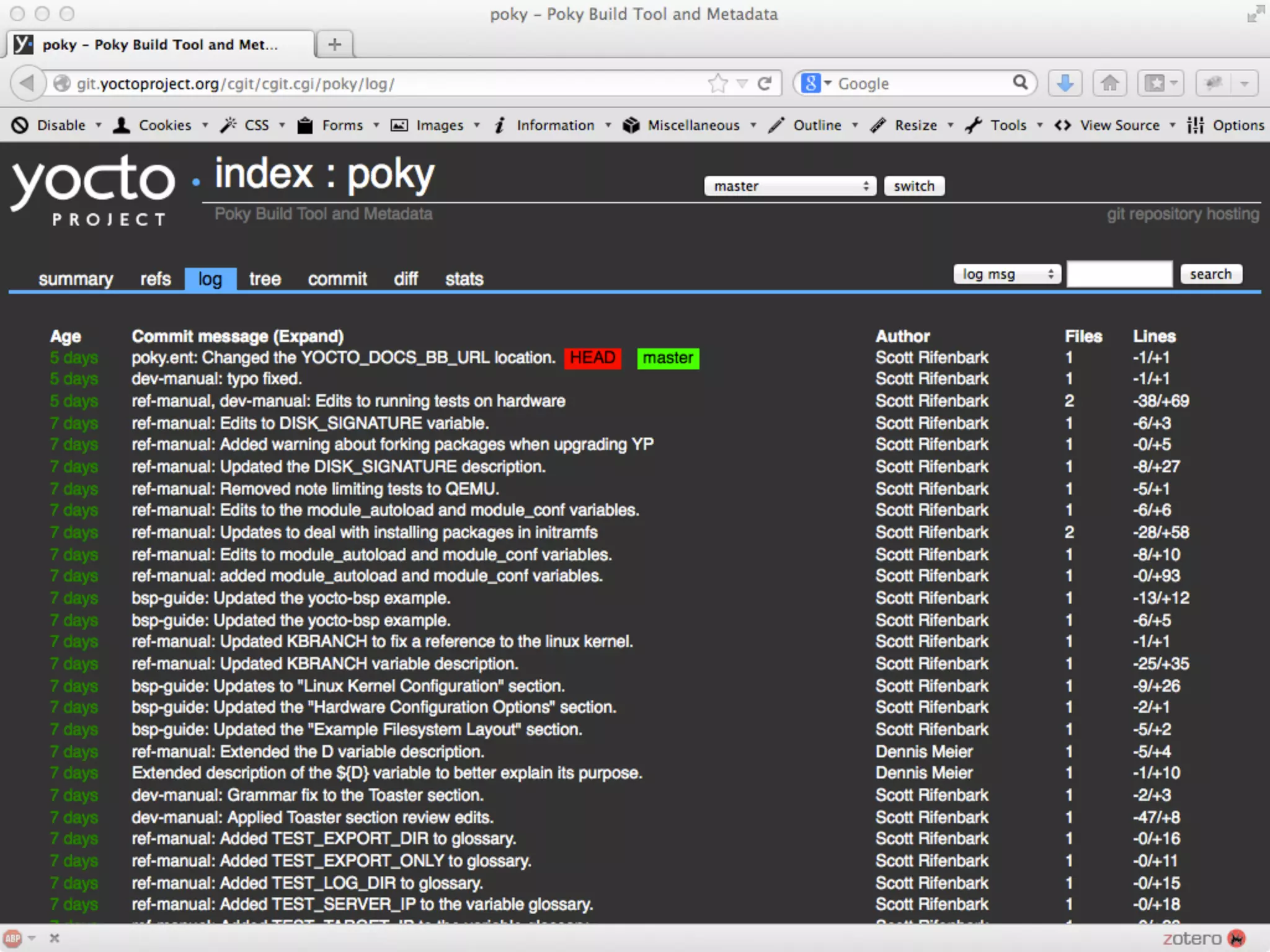Click the Google search magnifier icon
1270x952 pixels.
(1020, 82)
